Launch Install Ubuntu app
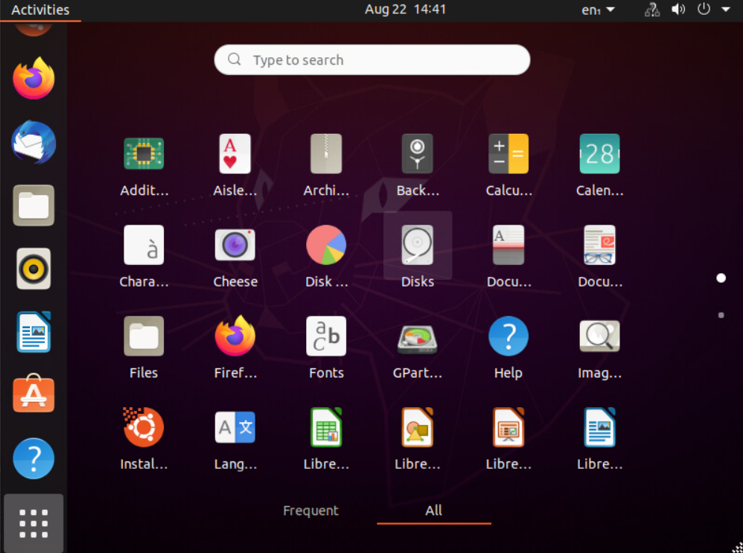743x553 pixels. tap(144, 427)
